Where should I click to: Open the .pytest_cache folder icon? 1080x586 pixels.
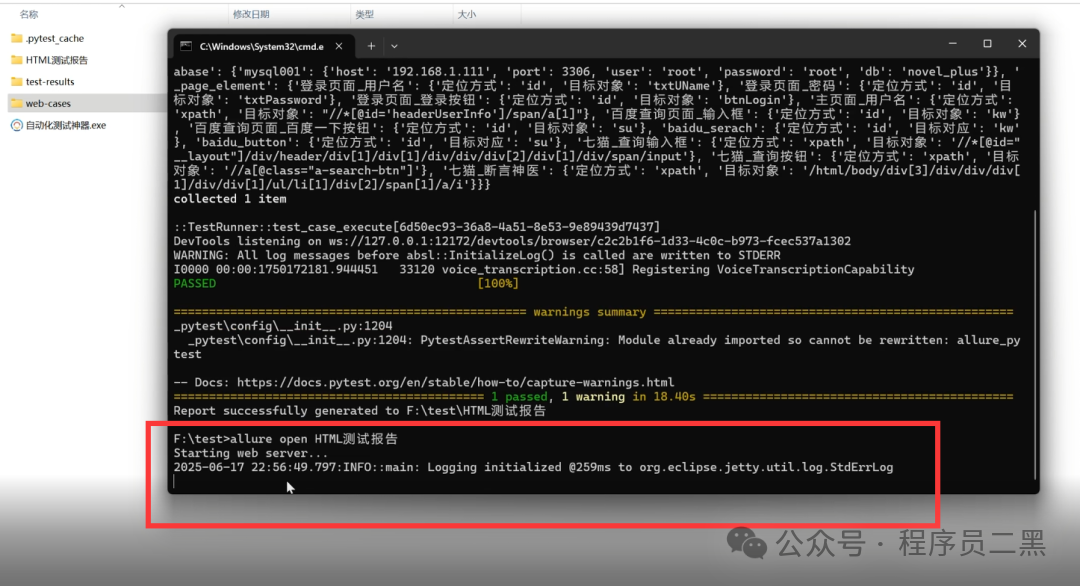[x=17, y=39]
